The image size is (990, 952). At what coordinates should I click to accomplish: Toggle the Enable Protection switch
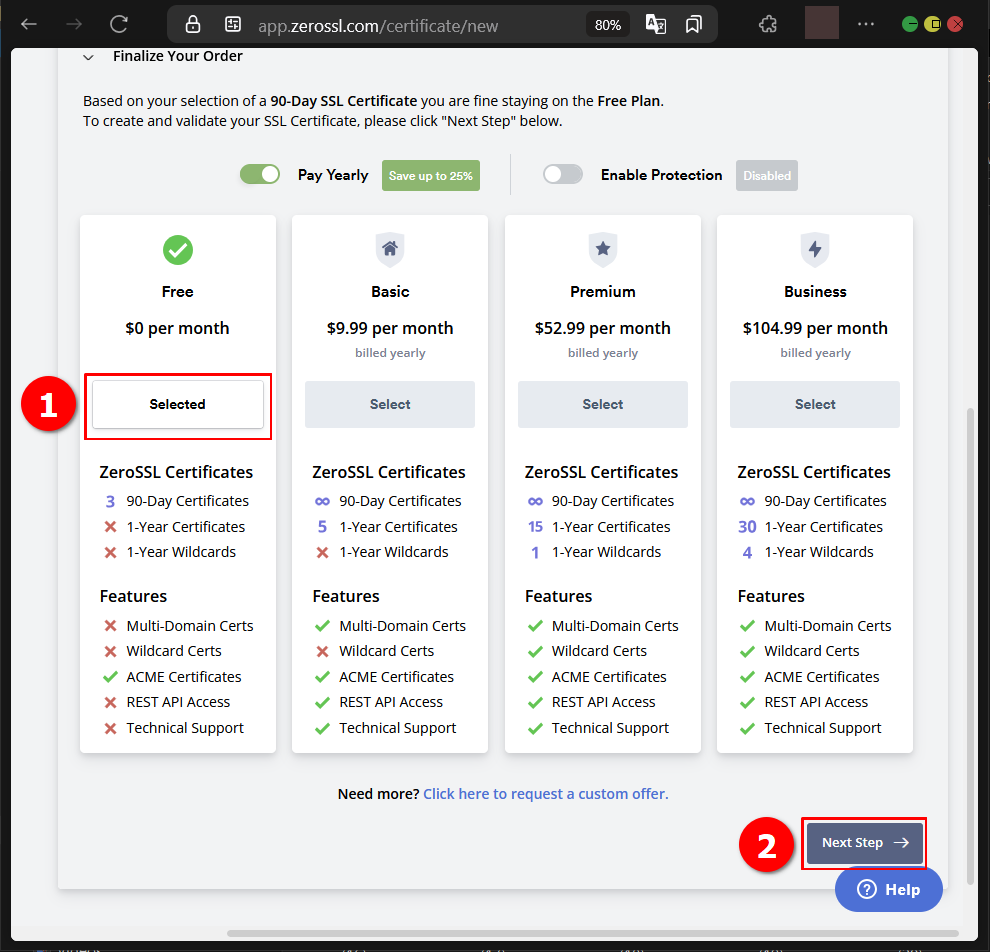pos(563,174)
